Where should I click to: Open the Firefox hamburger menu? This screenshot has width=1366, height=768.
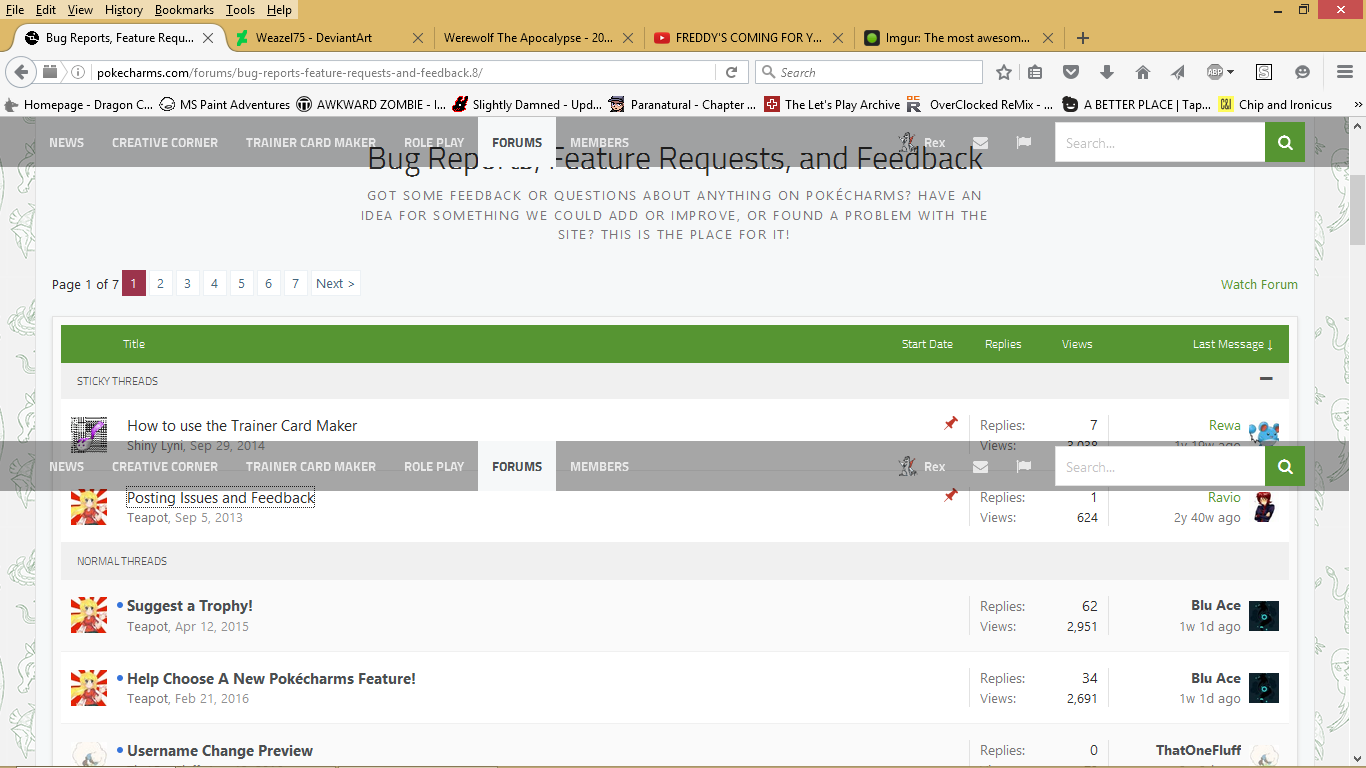pos(1345,72)
